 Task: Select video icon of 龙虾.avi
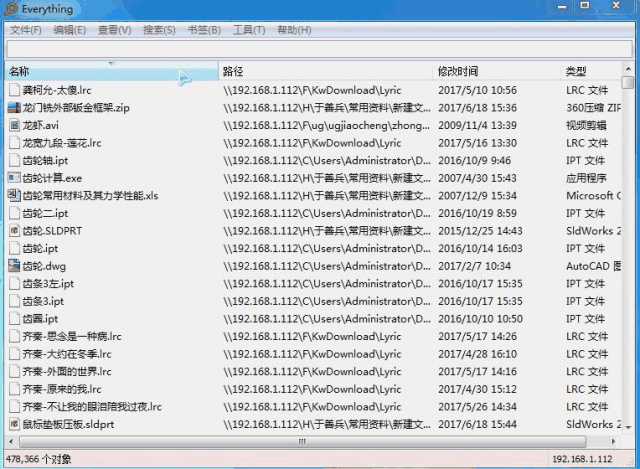tap(14, 125)
